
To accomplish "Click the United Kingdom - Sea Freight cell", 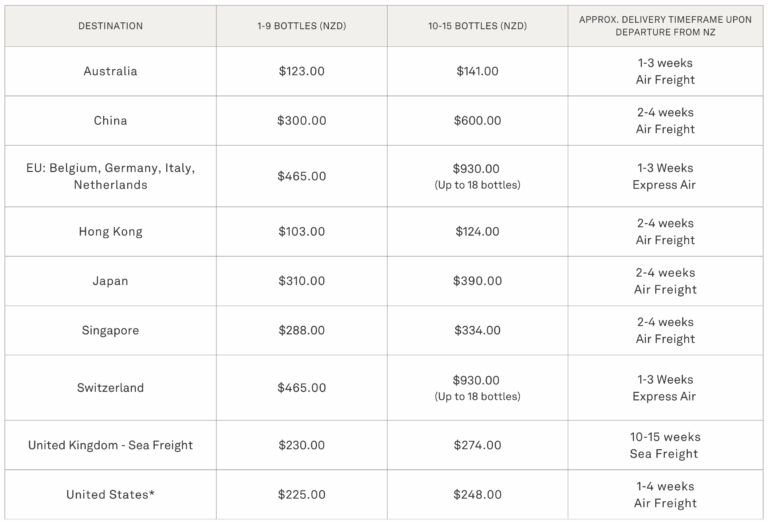I will (x=110, y=445).
